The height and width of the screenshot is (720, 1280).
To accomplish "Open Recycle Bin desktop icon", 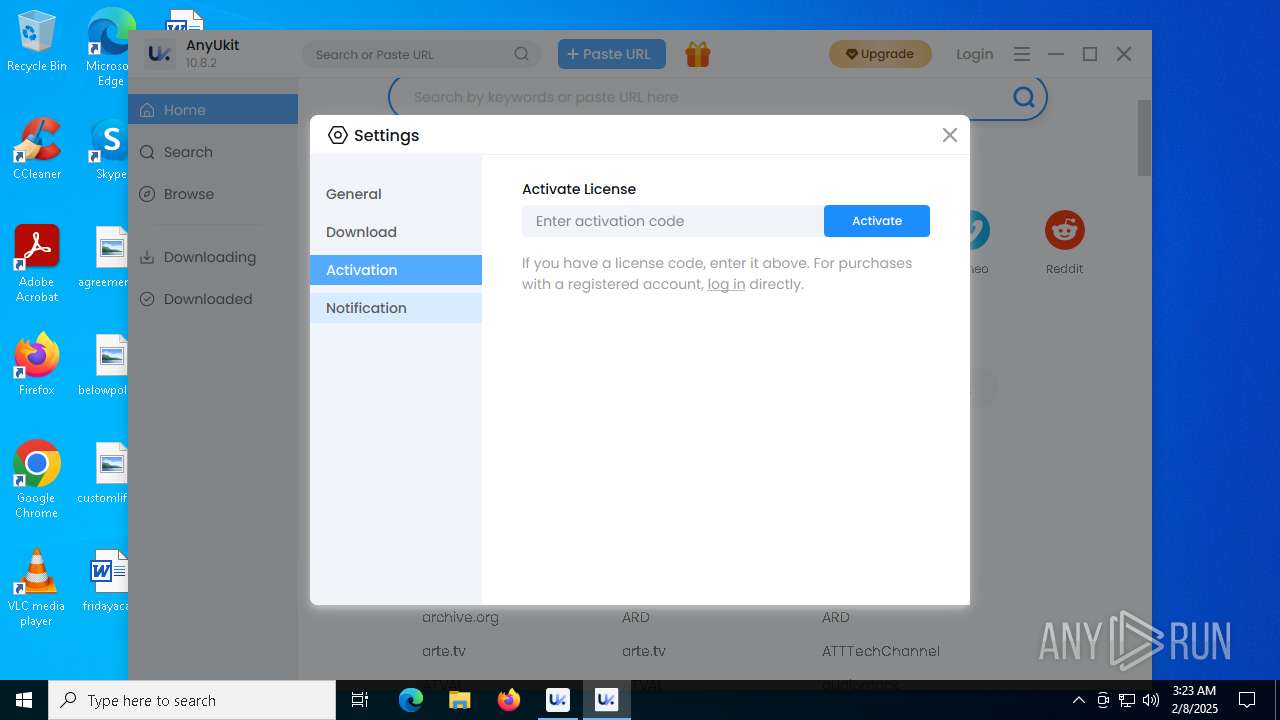I will [37, 41].
